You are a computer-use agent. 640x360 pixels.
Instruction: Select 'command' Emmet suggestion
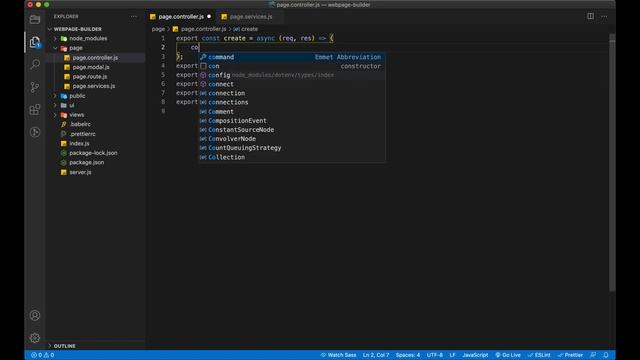291,57
